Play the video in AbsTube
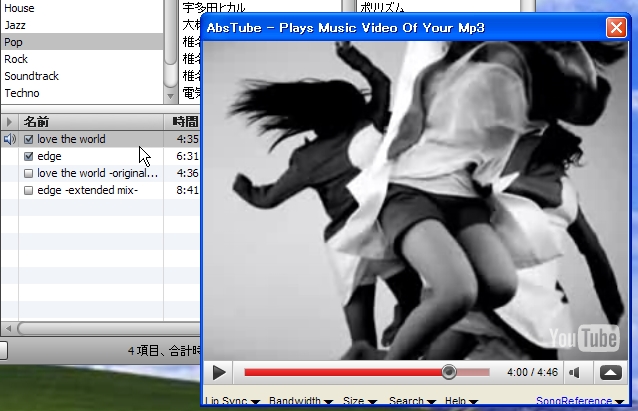Screen dimensions: 638x411 pos(219,372)
